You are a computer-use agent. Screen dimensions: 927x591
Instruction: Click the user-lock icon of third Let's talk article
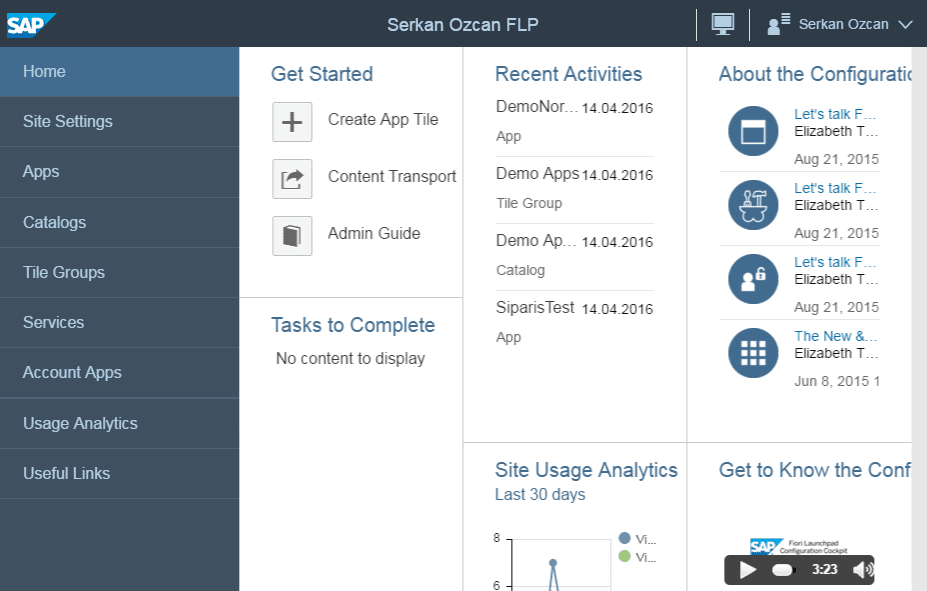[753, 279]
